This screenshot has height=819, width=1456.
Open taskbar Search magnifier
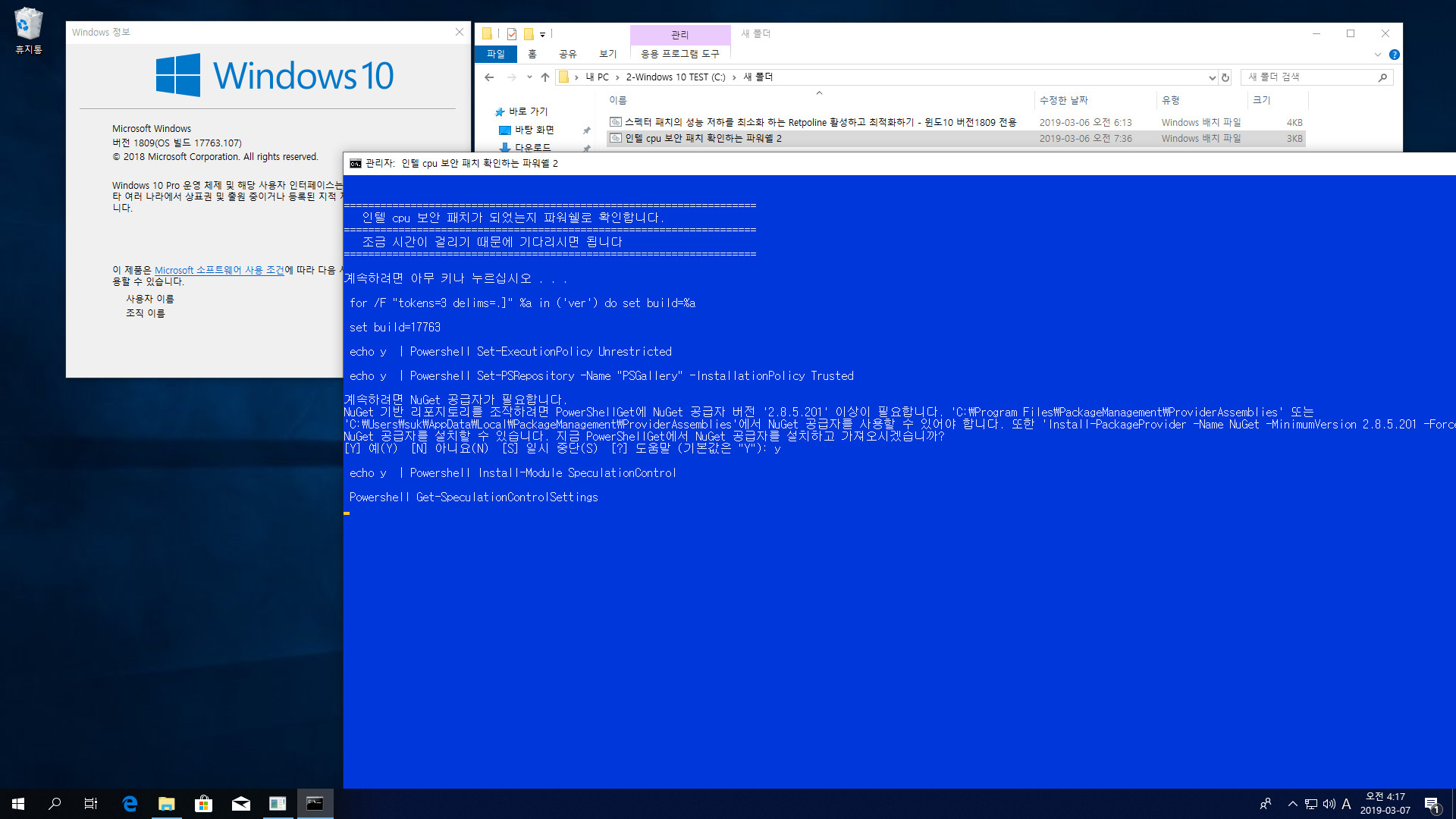tap(55, 804)
